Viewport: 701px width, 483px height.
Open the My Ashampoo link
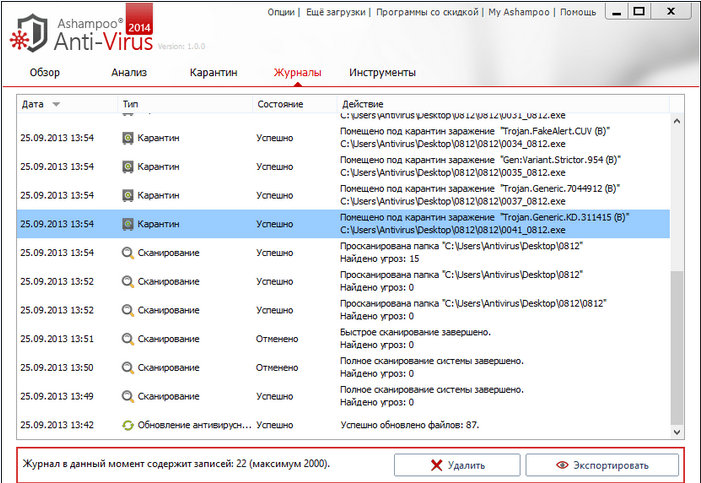coord(519,12)
